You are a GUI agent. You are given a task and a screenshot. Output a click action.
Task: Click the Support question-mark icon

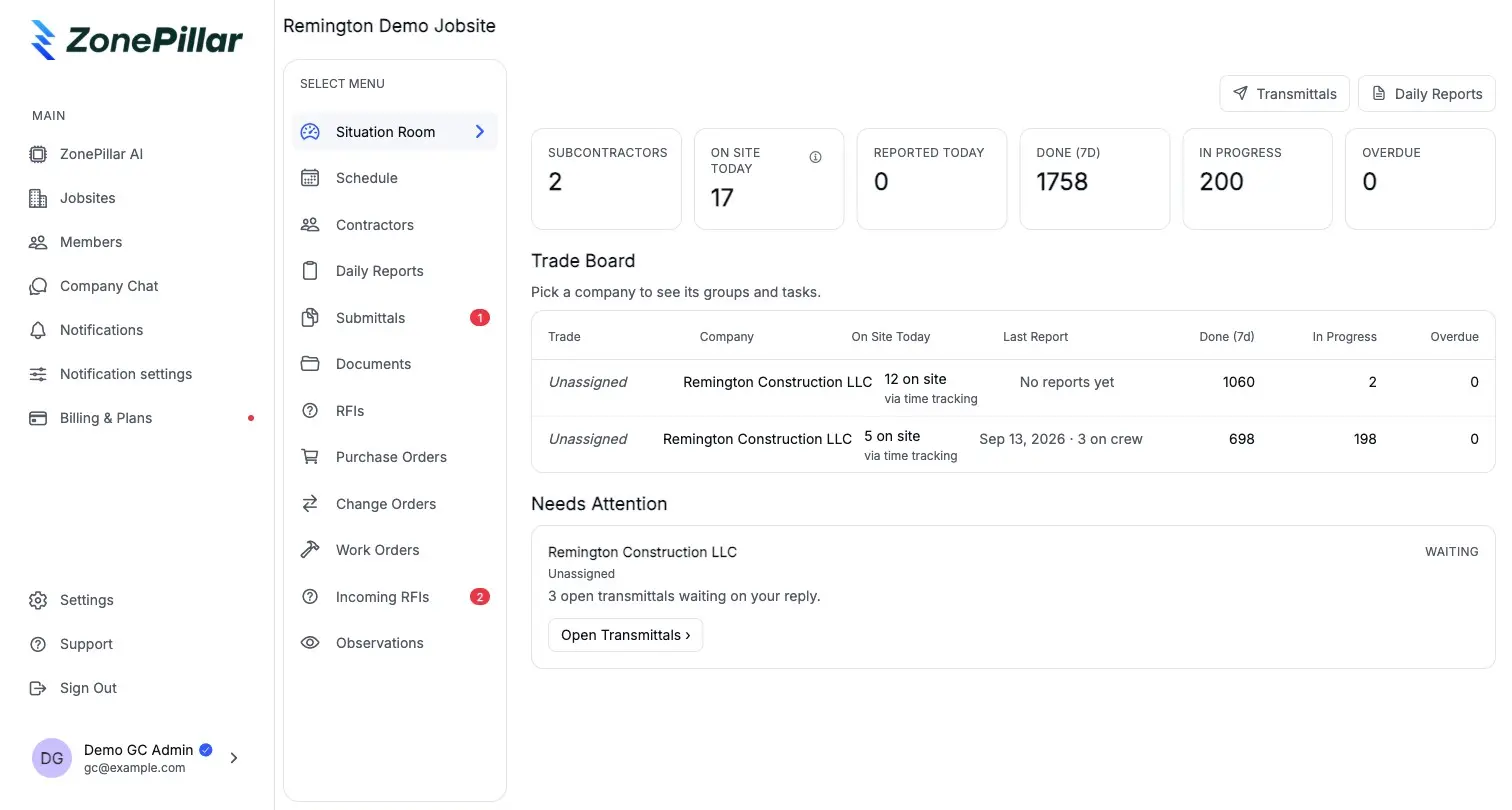click(x=38, y=644)
